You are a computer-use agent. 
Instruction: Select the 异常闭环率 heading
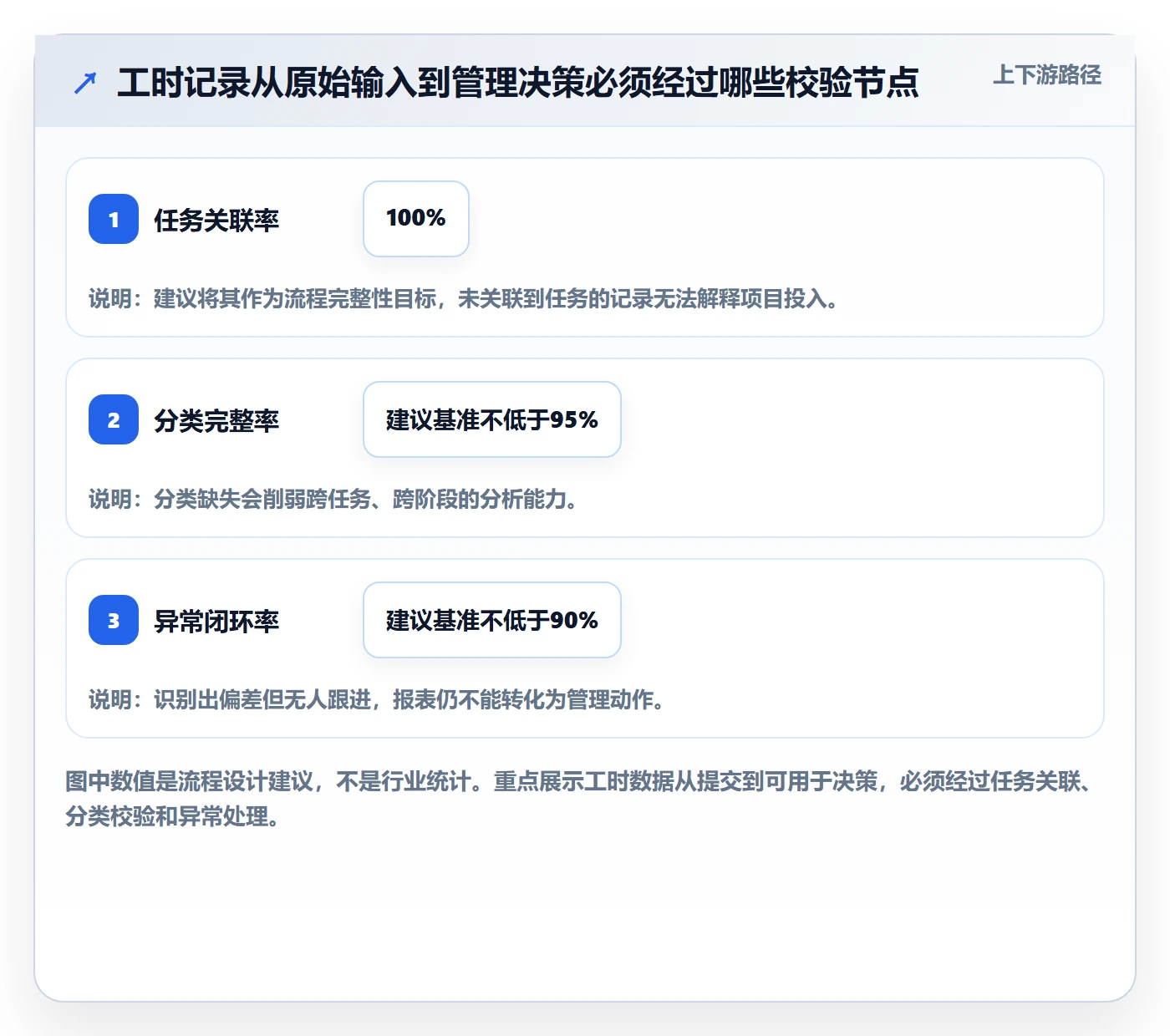click(x=216, y=621)
